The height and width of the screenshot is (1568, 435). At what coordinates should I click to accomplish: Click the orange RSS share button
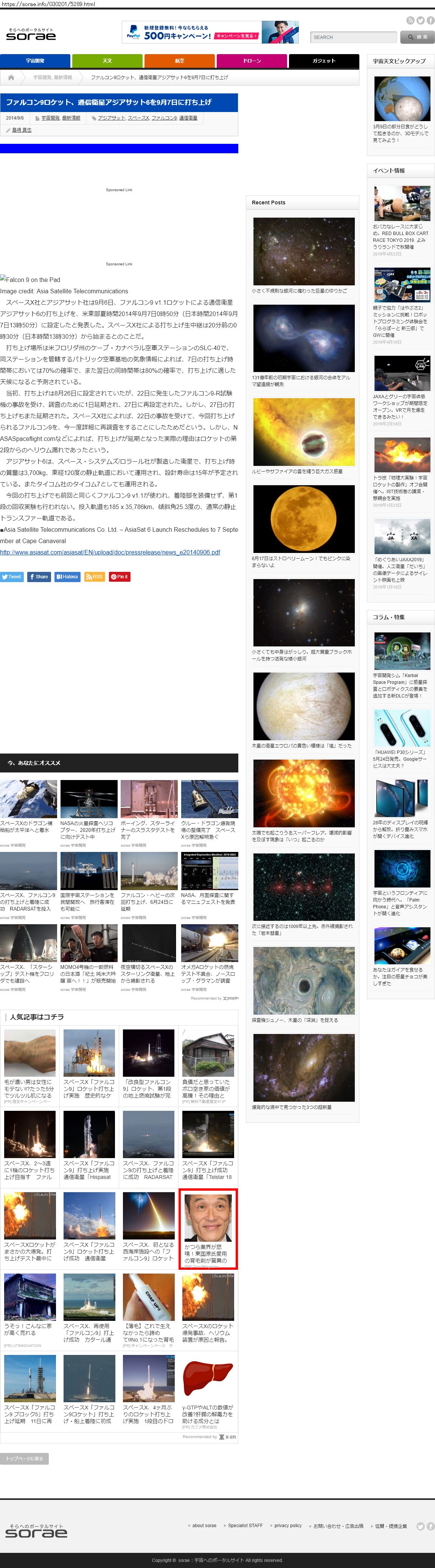point(94,576)
